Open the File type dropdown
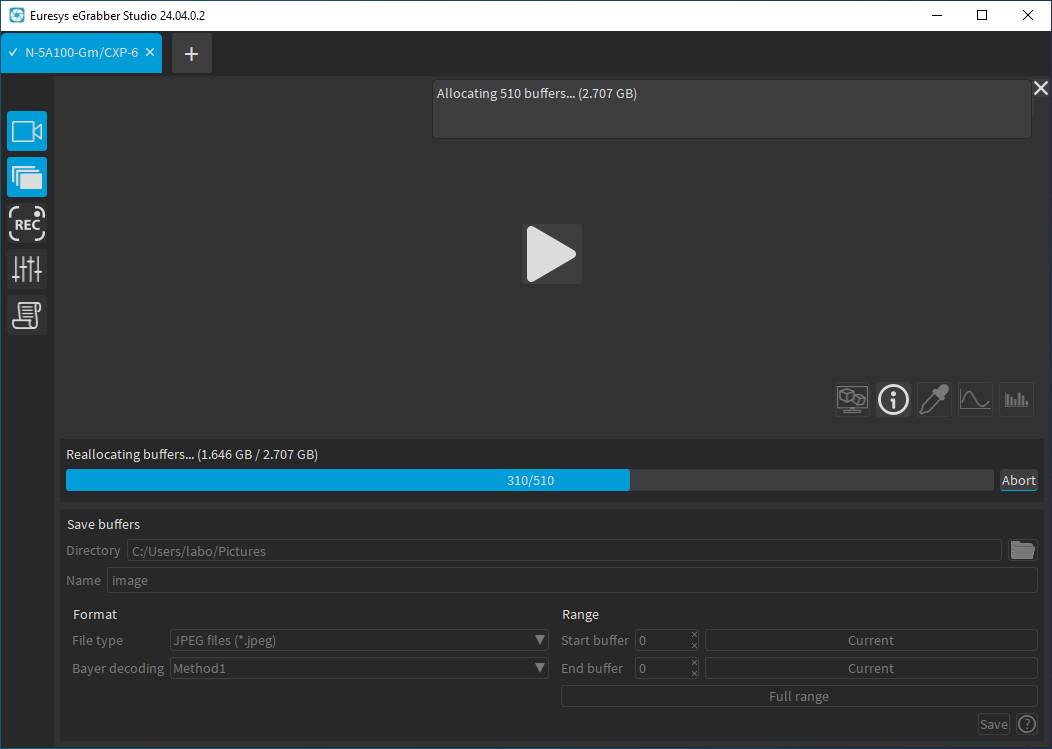 pos(359,640)
